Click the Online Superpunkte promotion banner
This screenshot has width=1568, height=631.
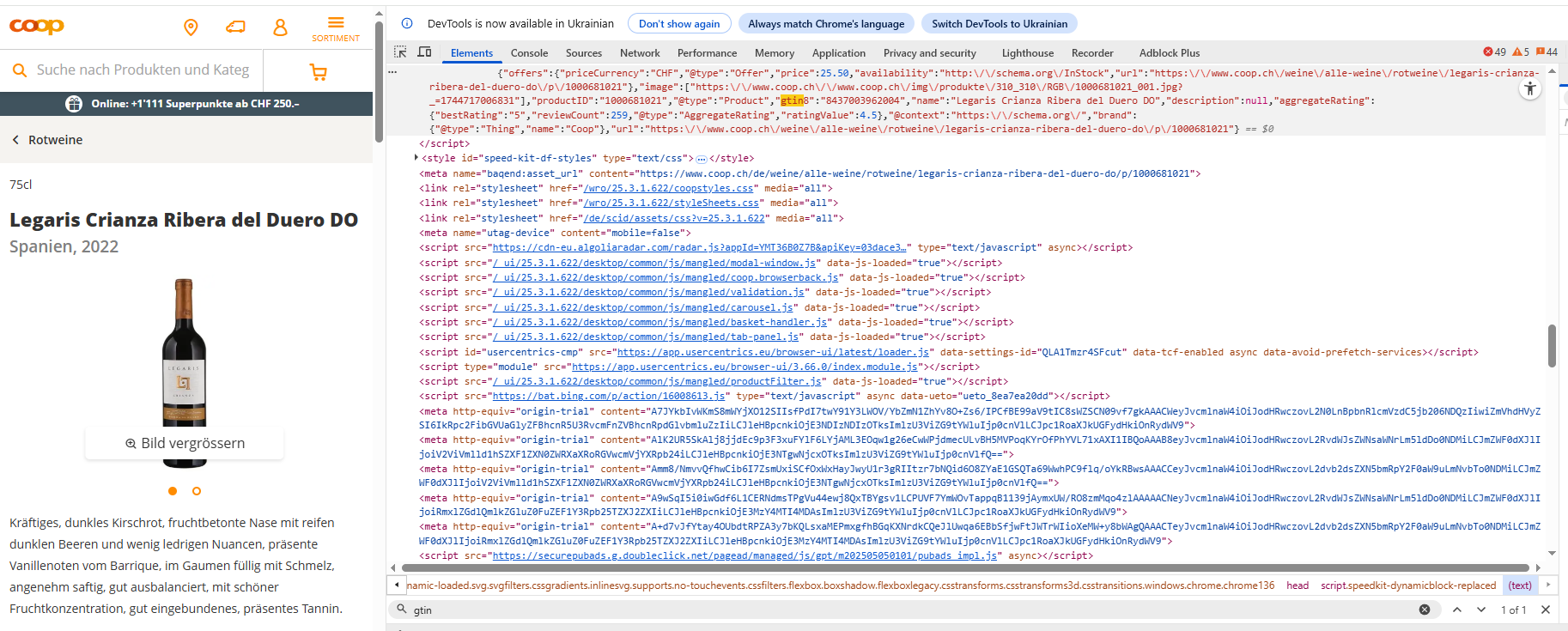point(186,104)
